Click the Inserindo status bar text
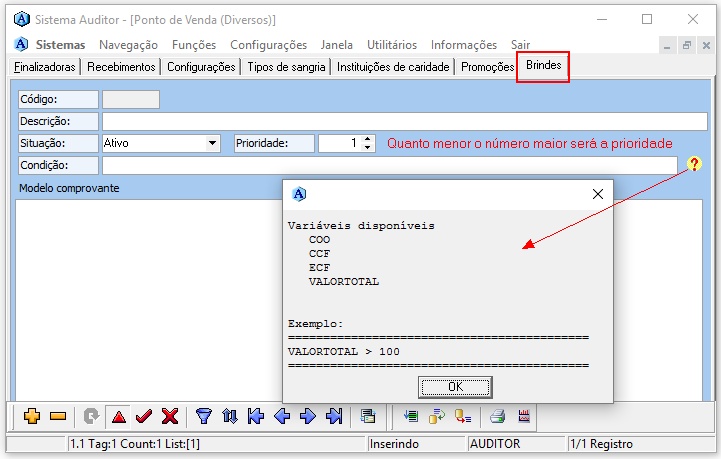 click(x=394, y=444)
